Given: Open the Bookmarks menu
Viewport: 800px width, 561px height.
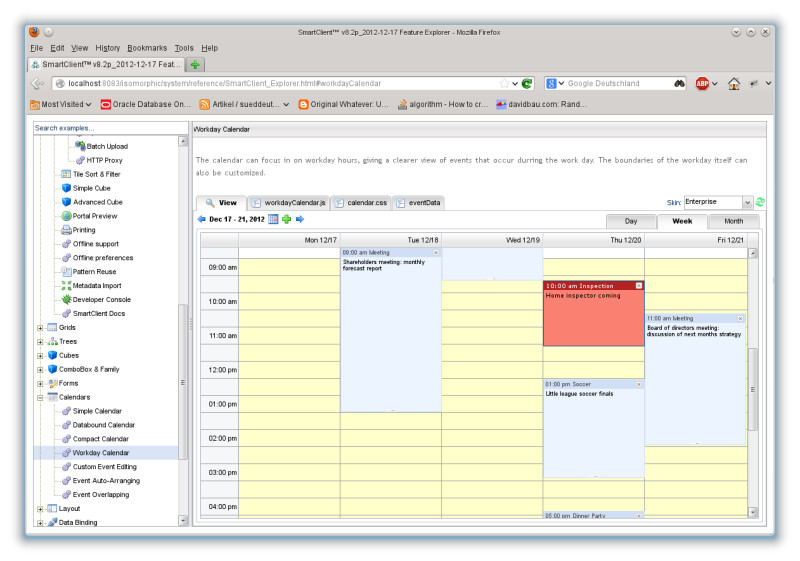Looking at the screenshot, I should (x=147, y=48).
